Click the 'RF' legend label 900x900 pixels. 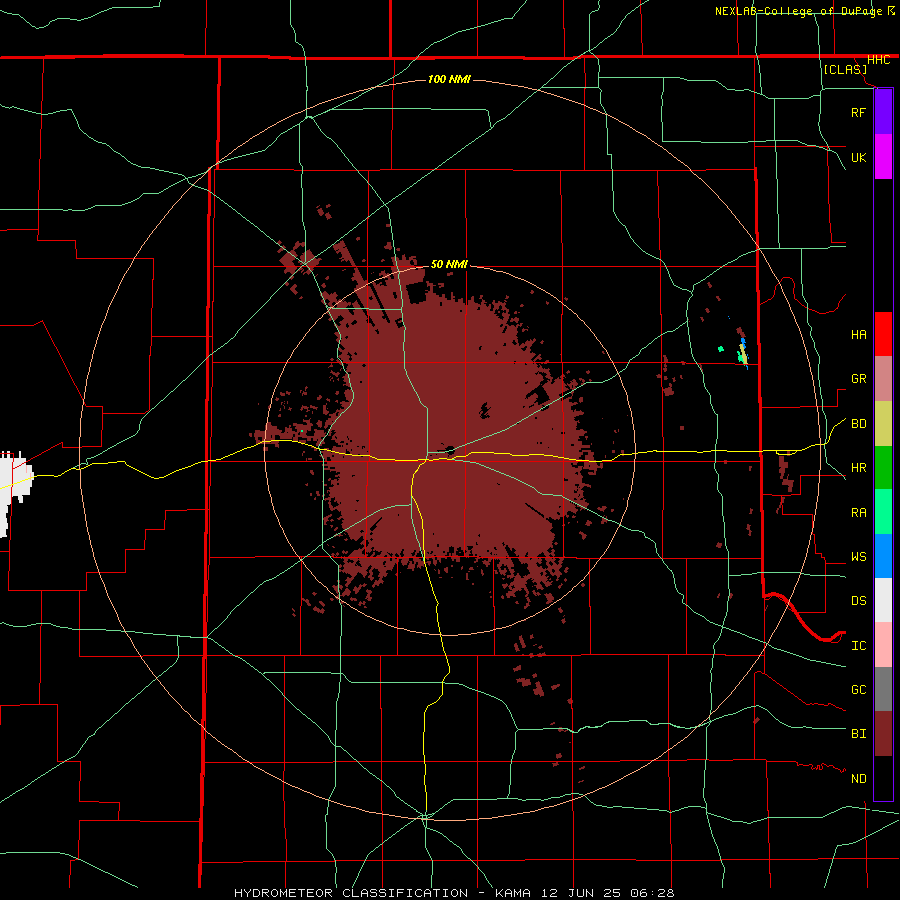click(x=858, y=113)
